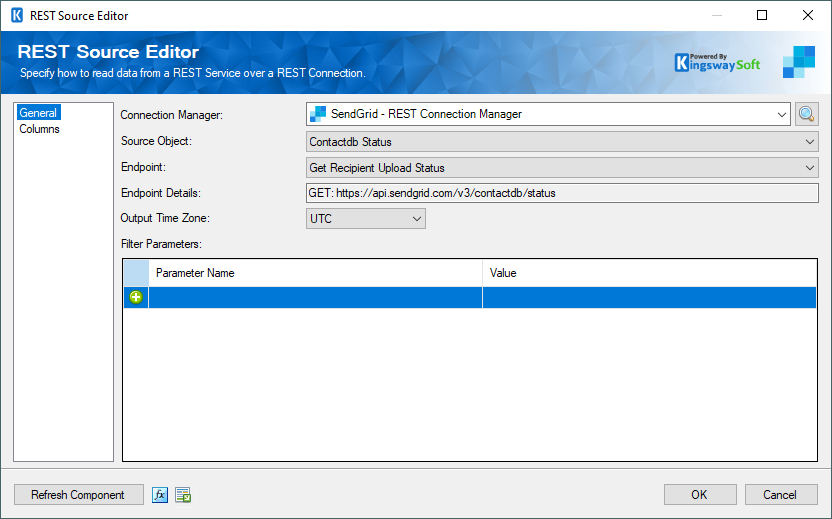
Task: Maximize the REST Source Editor window
Action: 762,15
